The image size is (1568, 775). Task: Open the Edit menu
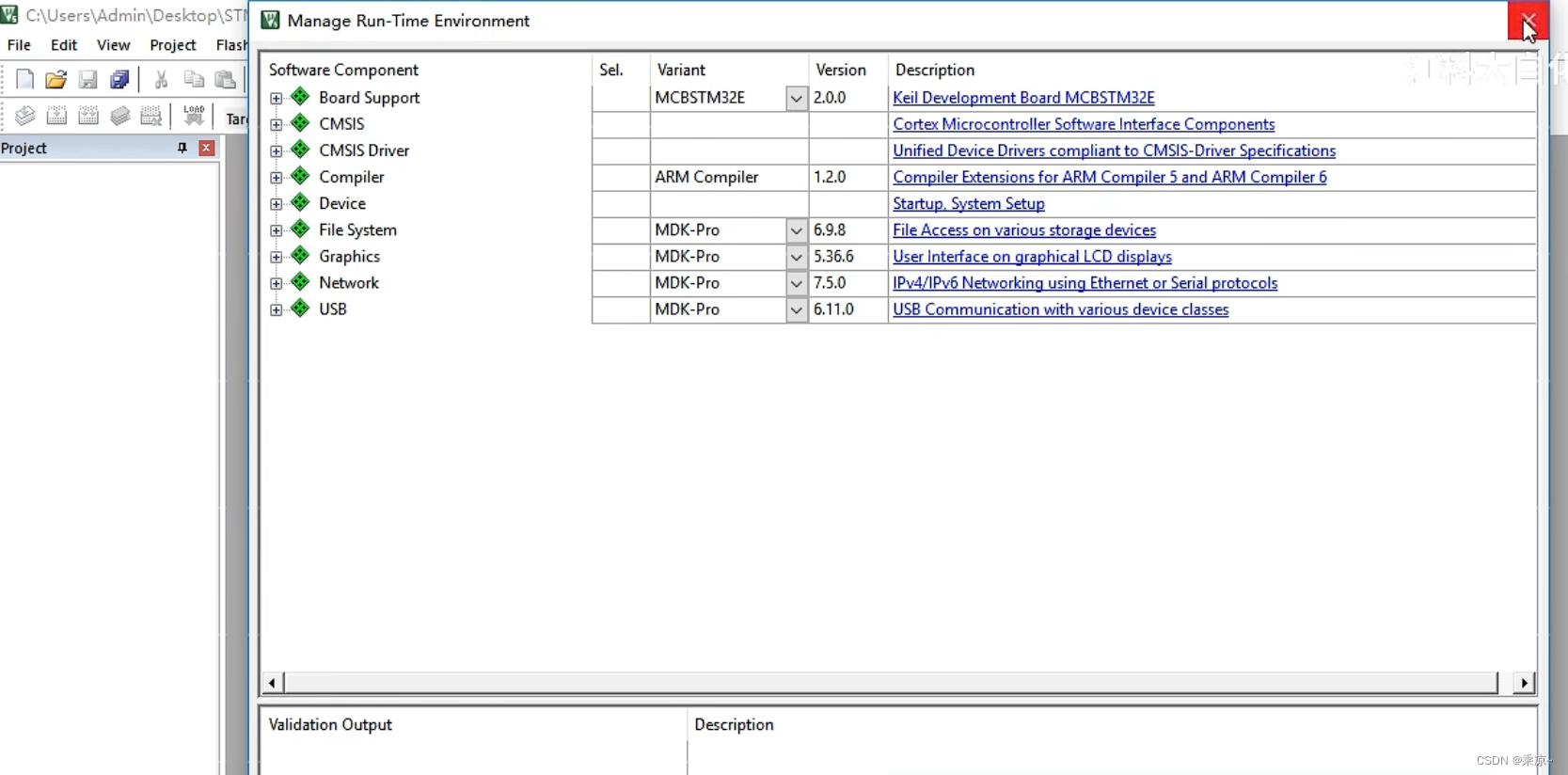[x=64, y=45]
